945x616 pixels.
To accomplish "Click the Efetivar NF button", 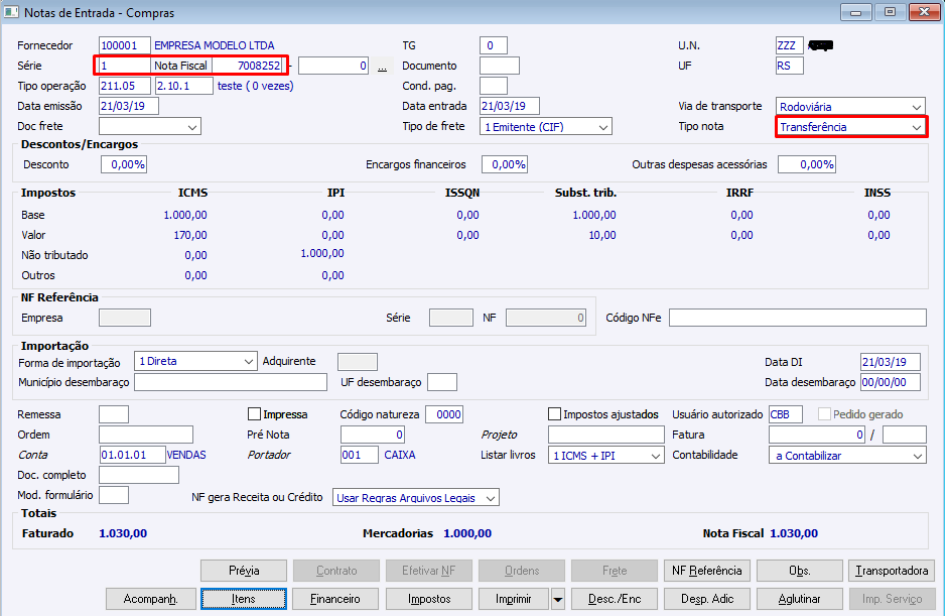I will click(429, 571).
